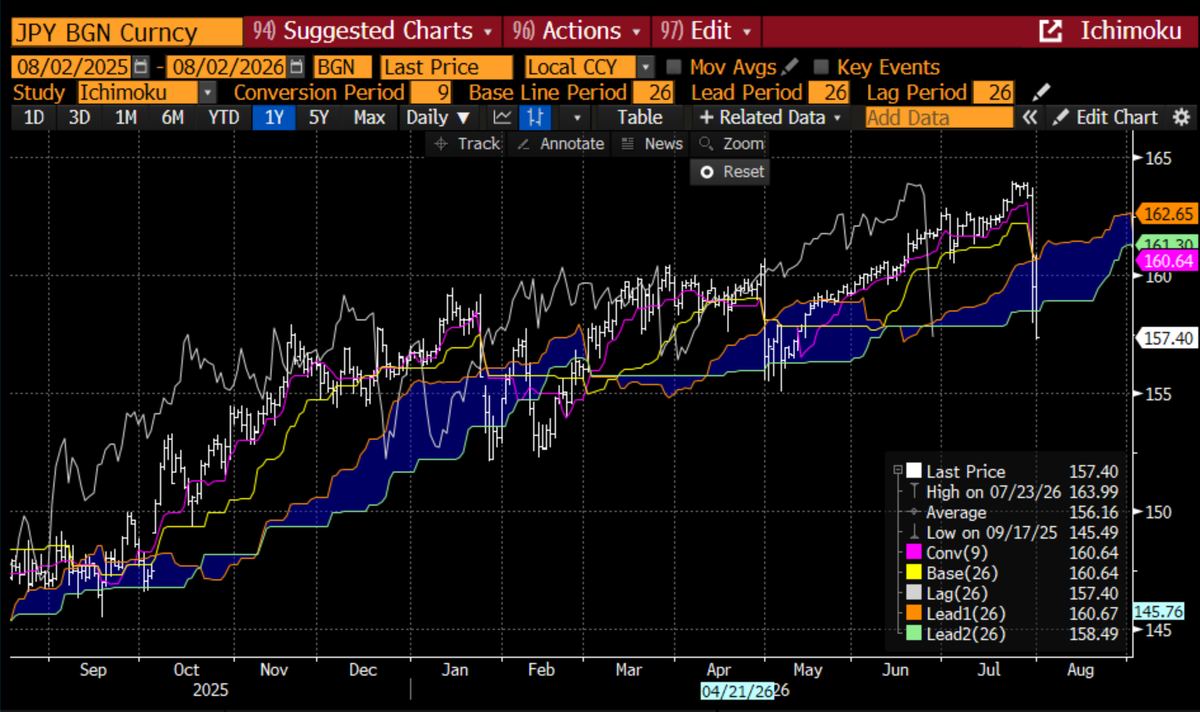Open the Suggested Charts dropdown
Viewport: 1200px width, 712px height.
pyautogui.click(x=372, y=31)
